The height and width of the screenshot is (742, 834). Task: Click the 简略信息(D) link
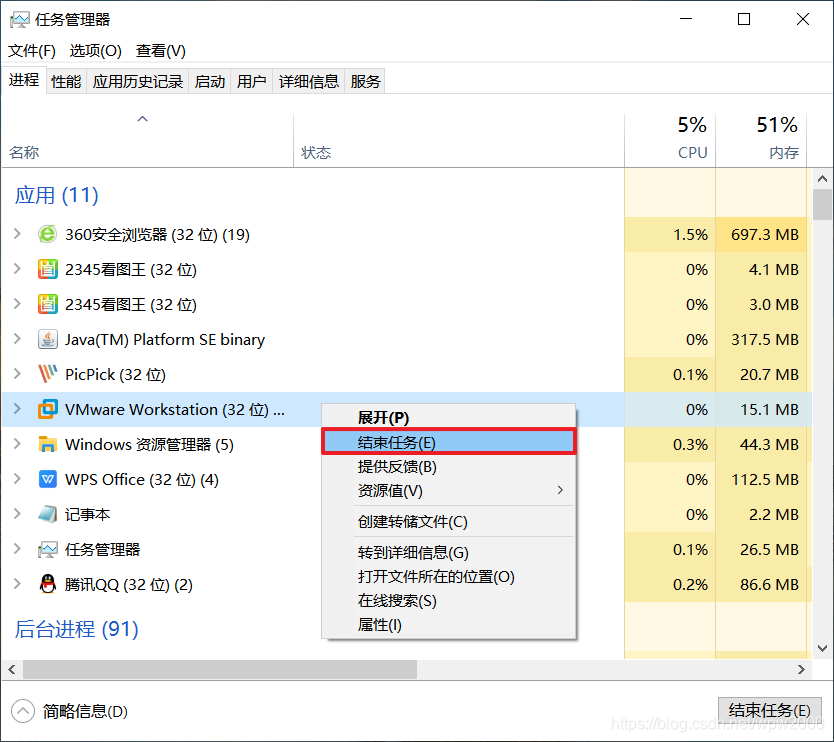85,711
